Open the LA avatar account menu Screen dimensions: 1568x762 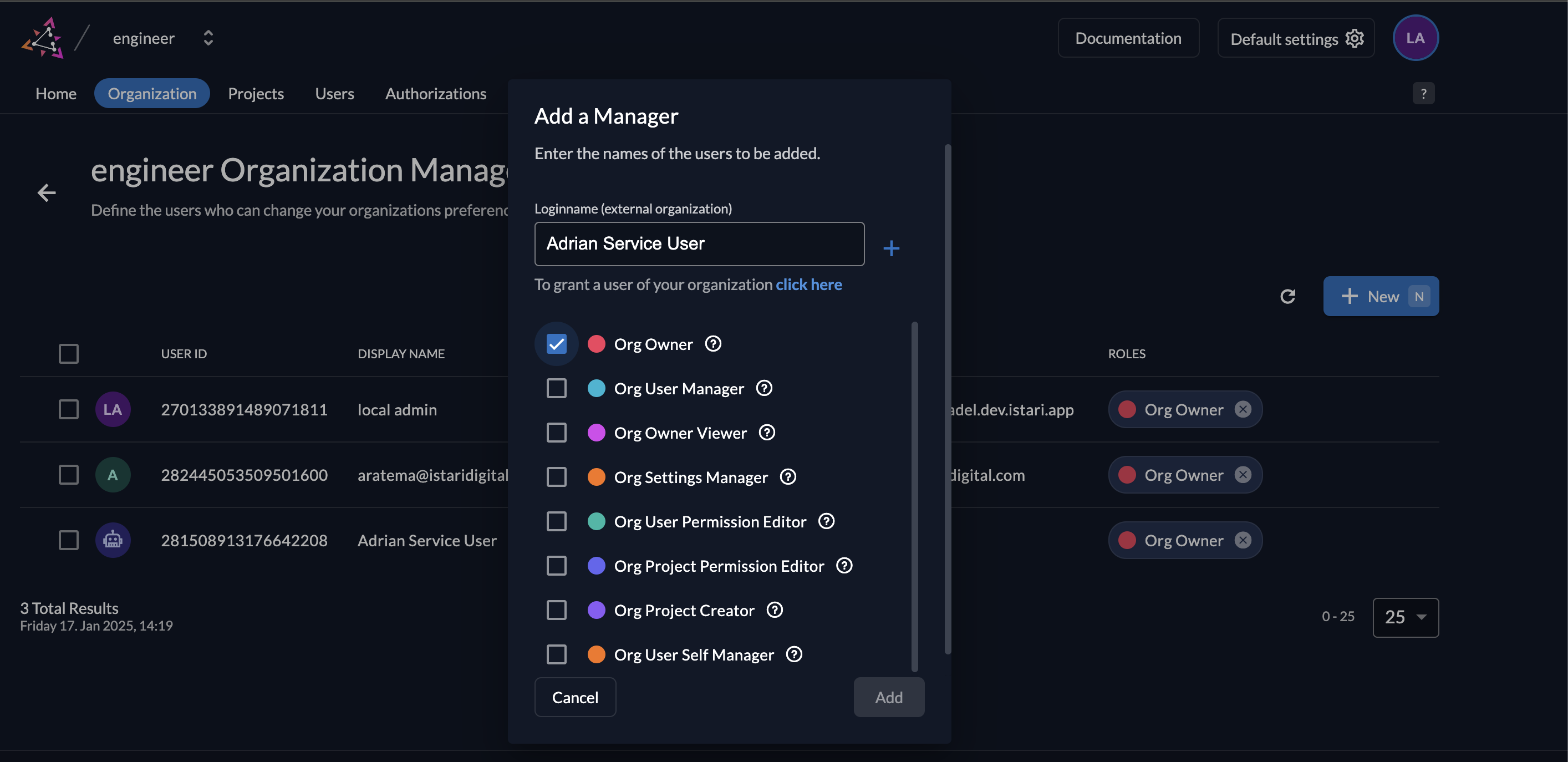tap(1415, 38)
